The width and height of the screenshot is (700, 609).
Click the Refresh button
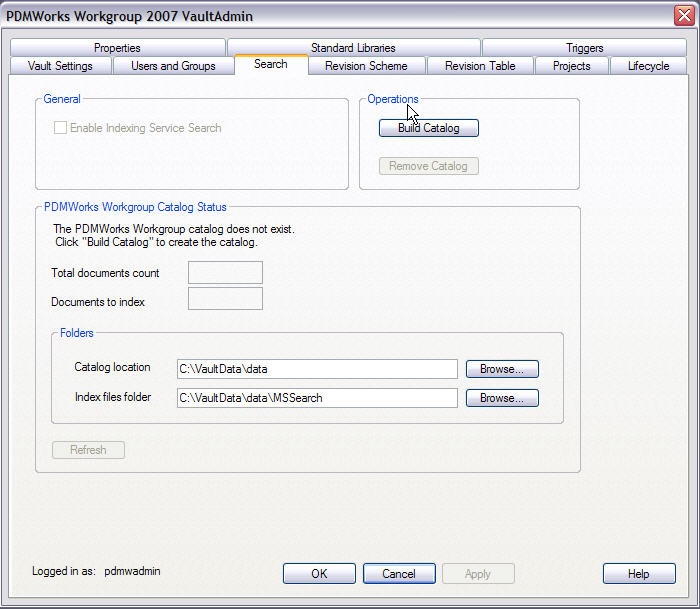[88, 450]
